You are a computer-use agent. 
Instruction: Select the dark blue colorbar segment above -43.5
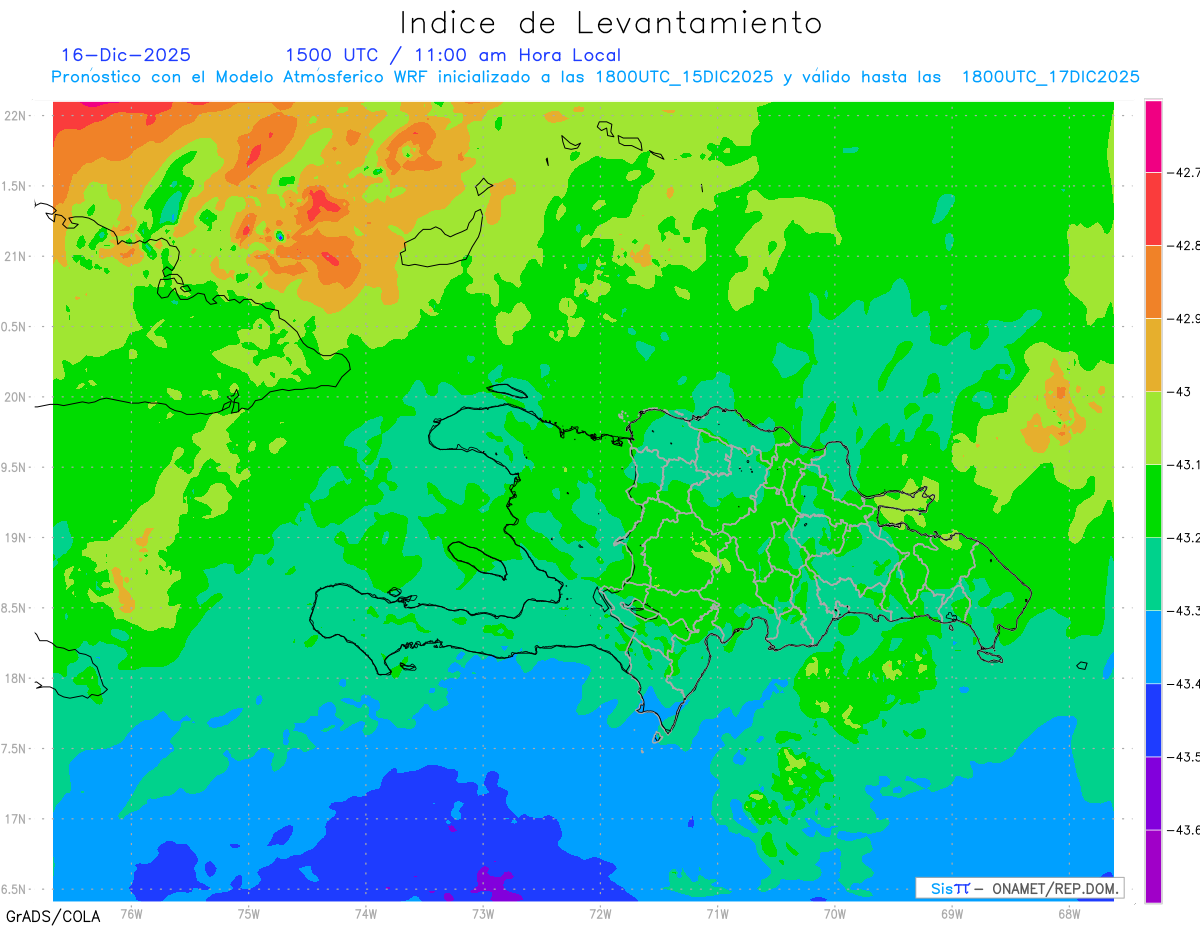tap(1153, 719)
